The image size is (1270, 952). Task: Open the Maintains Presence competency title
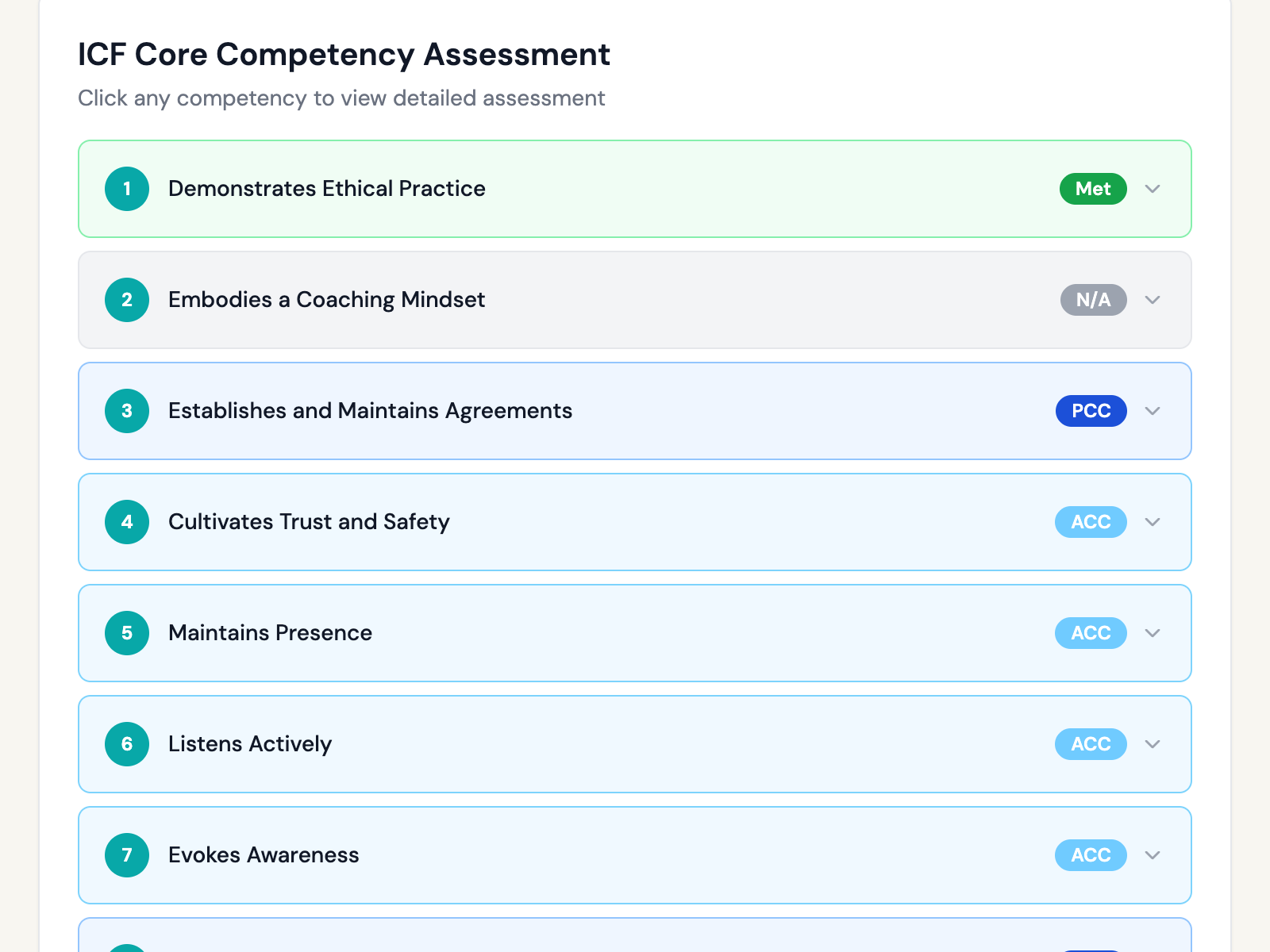pos(270,633)
